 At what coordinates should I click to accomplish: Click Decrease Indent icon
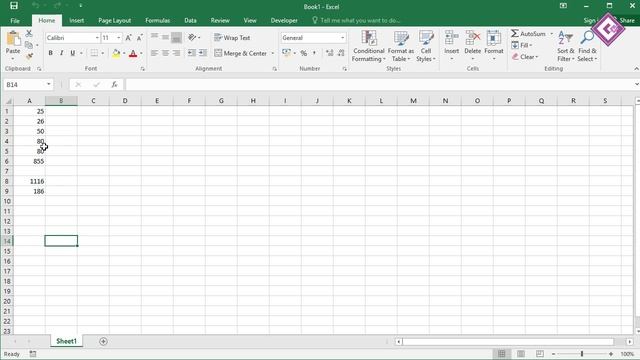(x=191, y=53)
